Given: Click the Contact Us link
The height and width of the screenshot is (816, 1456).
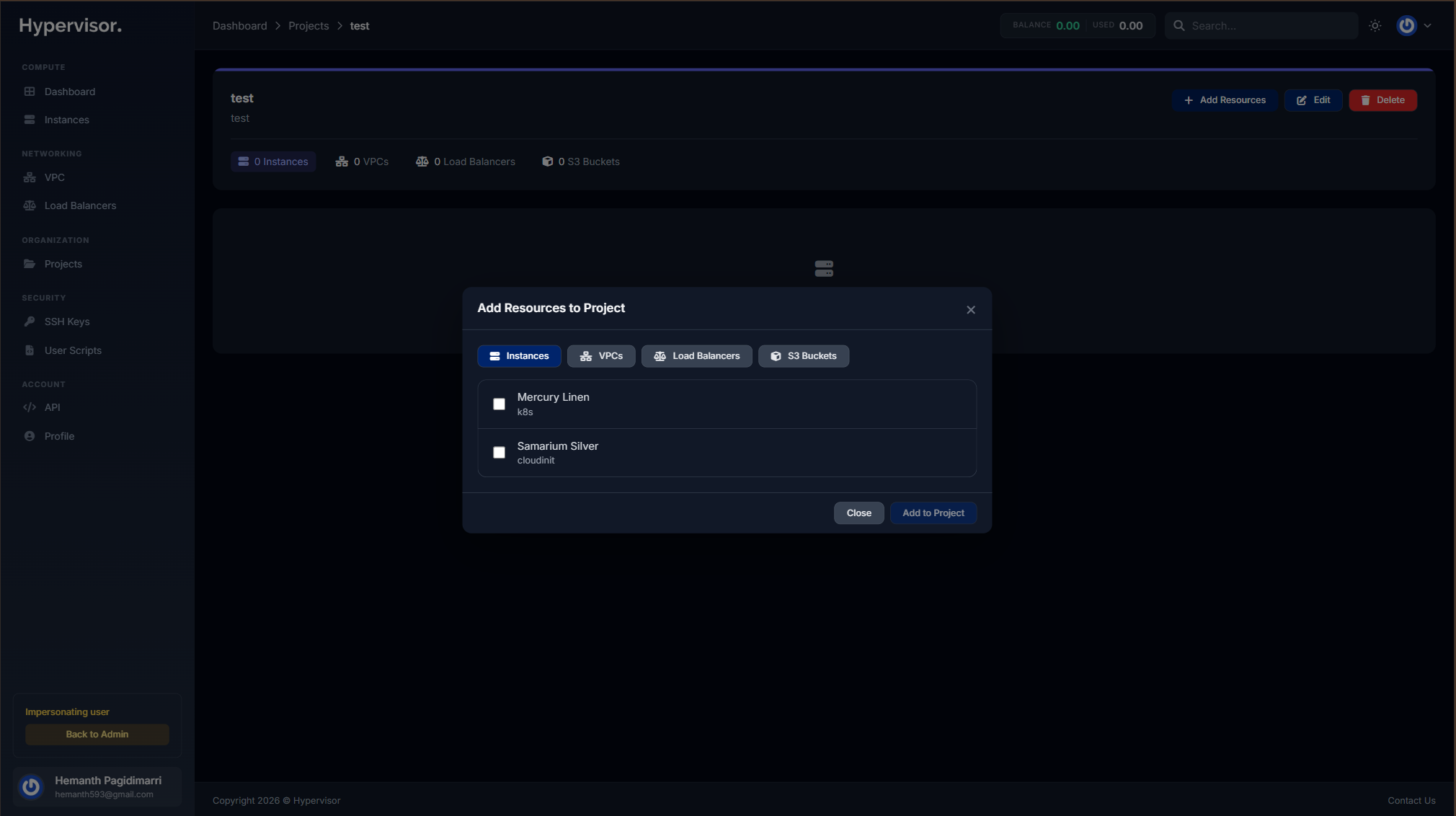Looking at the screenshot, I should (1411, 800).
